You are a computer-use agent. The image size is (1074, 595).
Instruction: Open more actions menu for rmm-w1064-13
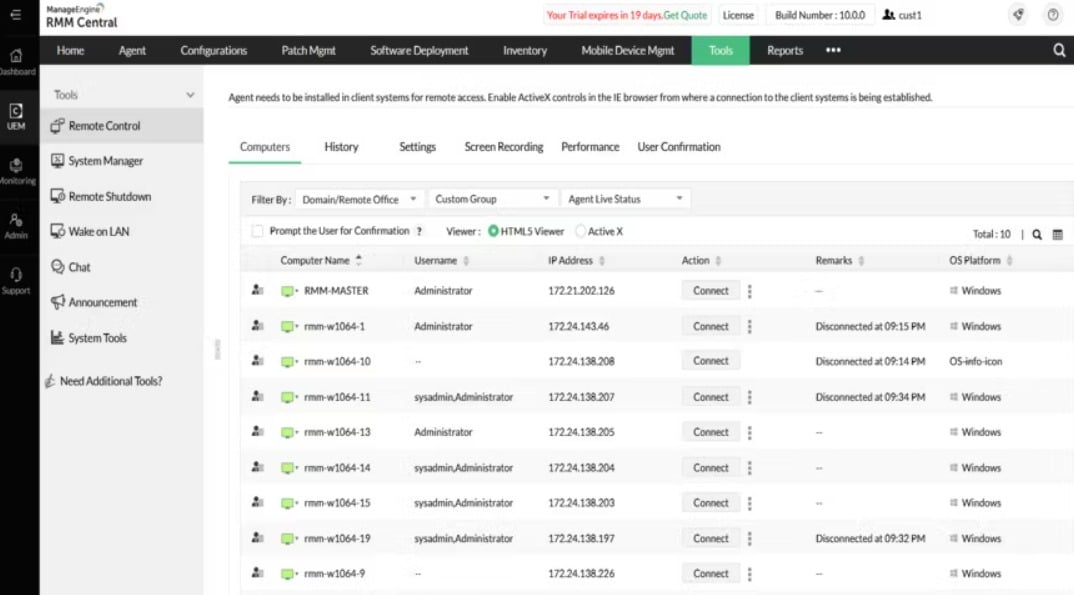coord(749,433)
